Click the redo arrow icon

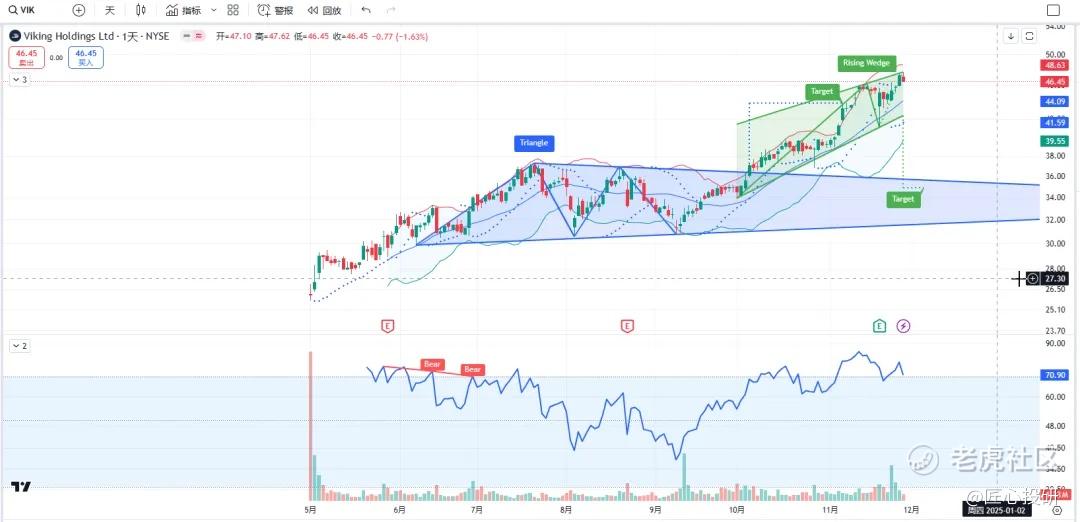click(390, 10)
